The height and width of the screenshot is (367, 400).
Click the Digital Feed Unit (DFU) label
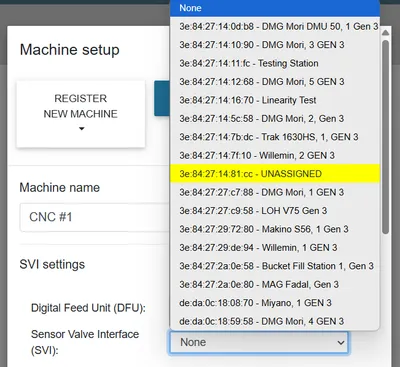click(88, 308)
